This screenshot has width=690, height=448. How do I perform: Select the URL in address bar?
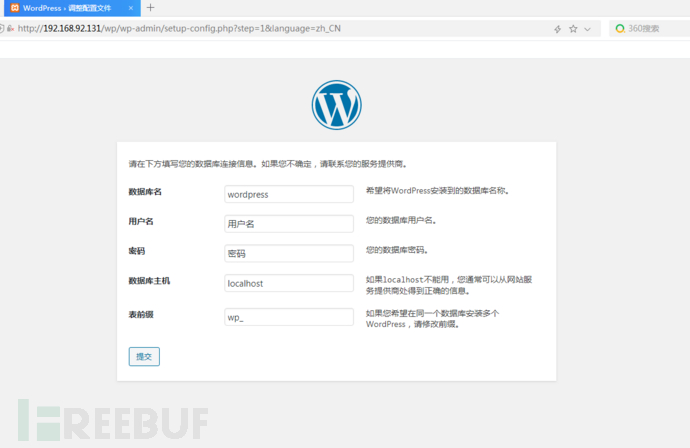point(179,29)
